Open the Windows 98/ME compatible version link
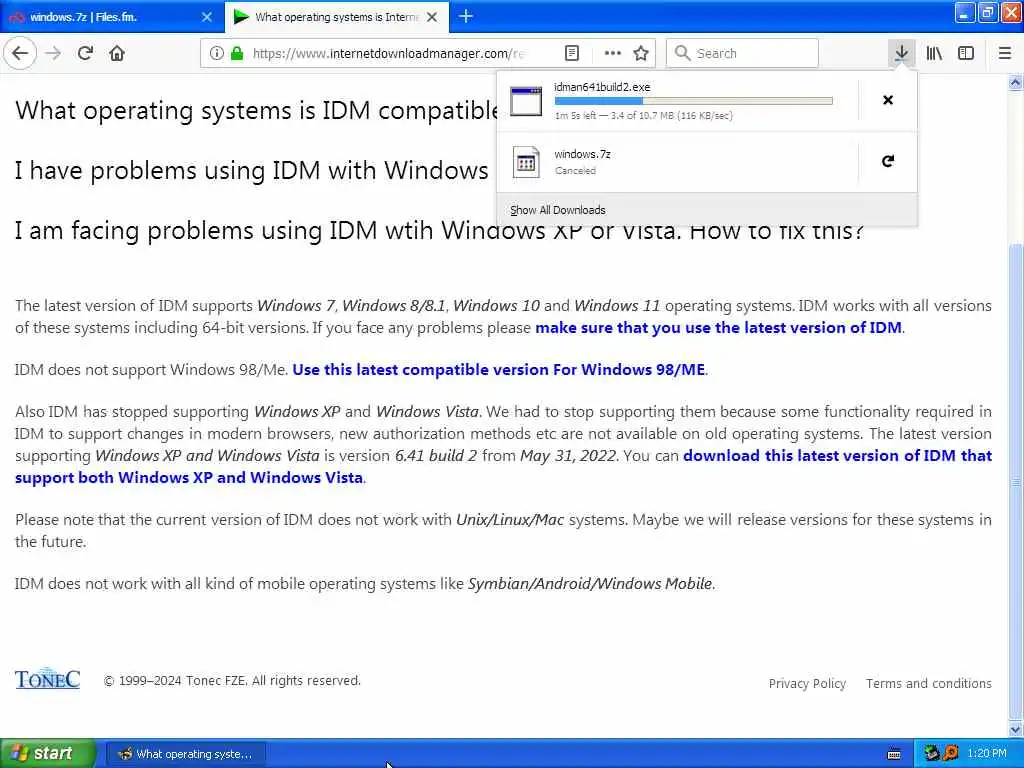 pos(499,370)
